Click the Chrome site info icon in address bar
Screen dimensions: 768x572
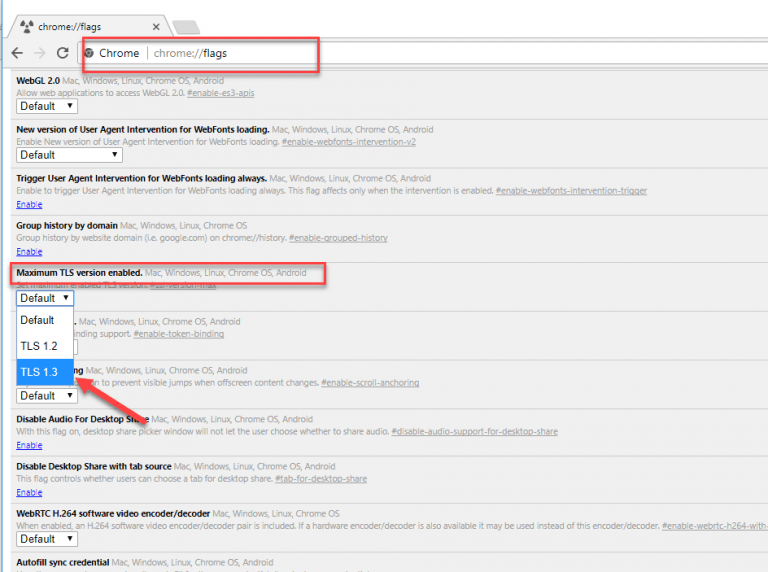click(89, 53)
